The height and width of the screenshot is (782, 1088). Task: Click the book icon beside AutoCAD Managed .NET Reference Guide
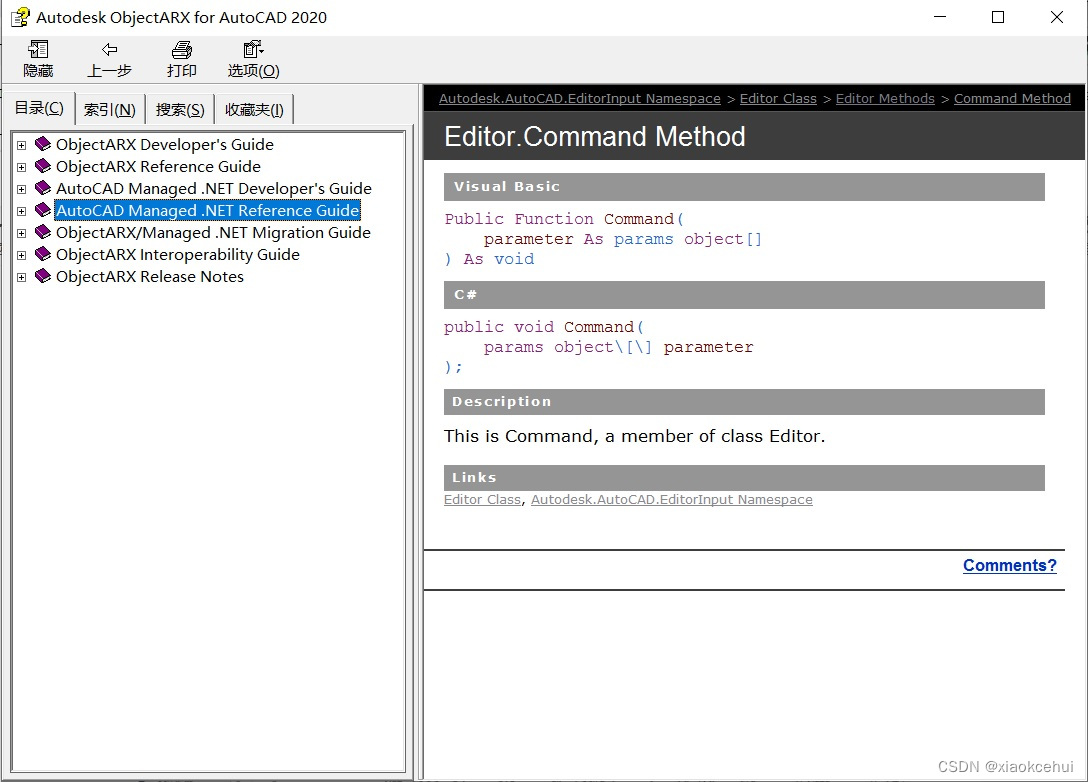(x=43, y=210)
